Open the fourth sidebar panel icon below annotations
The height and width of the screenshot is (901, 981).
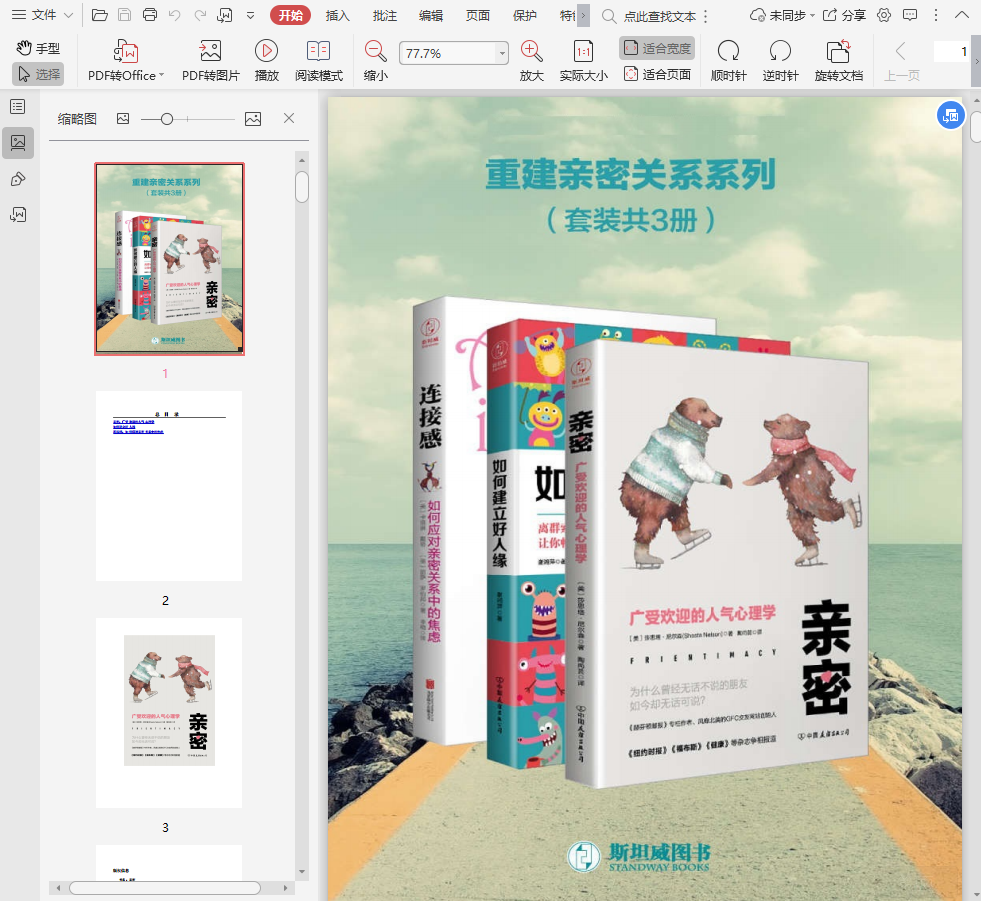(x=18, y=215)
